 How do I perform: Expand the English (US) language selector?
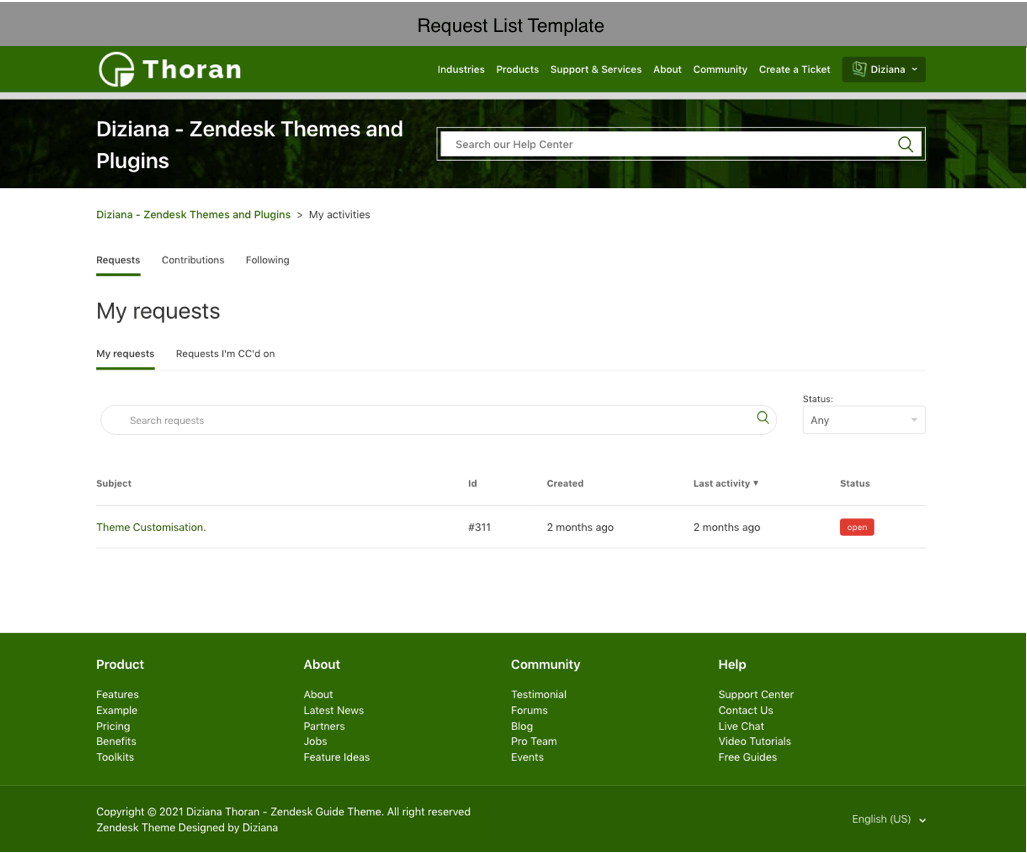click(888, 819)
